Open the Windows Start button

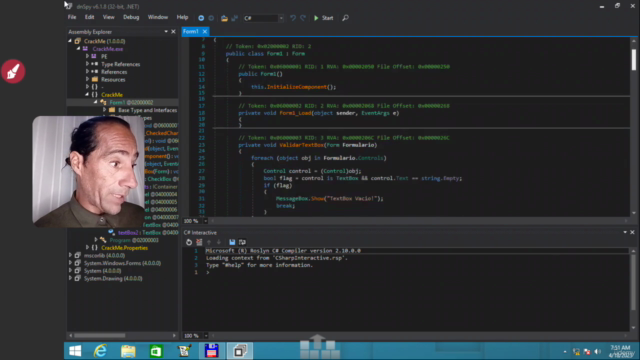point(75,351)
